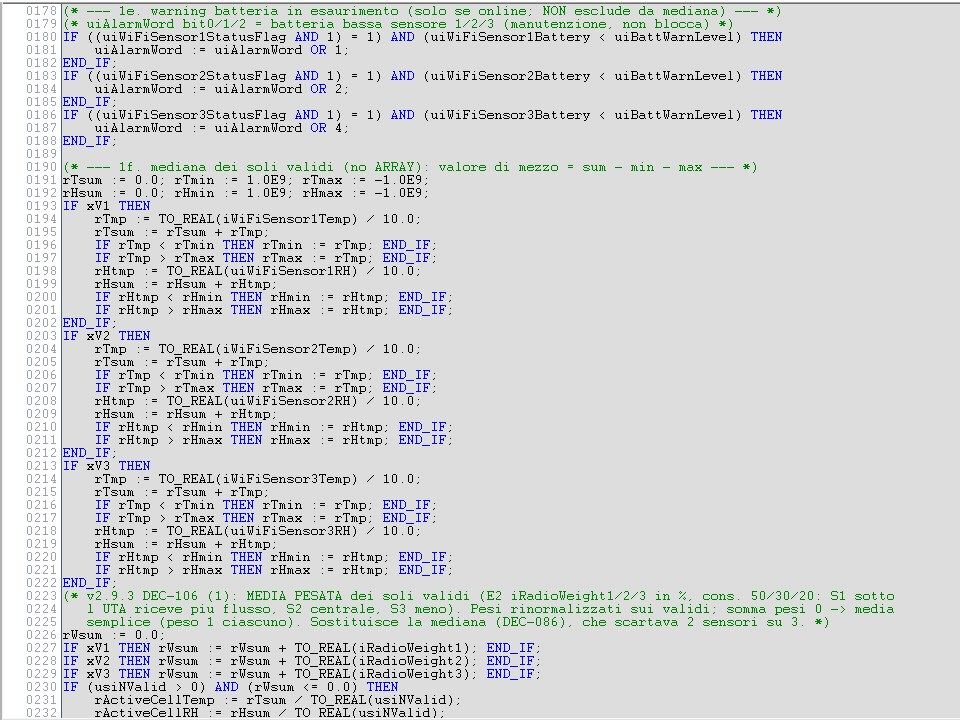Click line number 0185 in the gutter
This screenshot has height=720, width=960.
(42, 102)
